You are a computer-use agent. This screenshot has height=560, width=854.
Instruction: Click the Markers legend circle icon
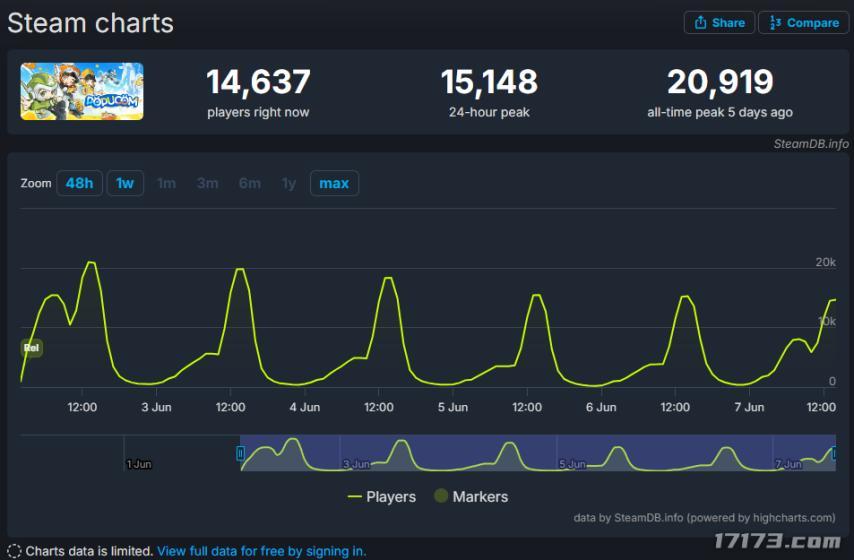click(x=440, y=497)
